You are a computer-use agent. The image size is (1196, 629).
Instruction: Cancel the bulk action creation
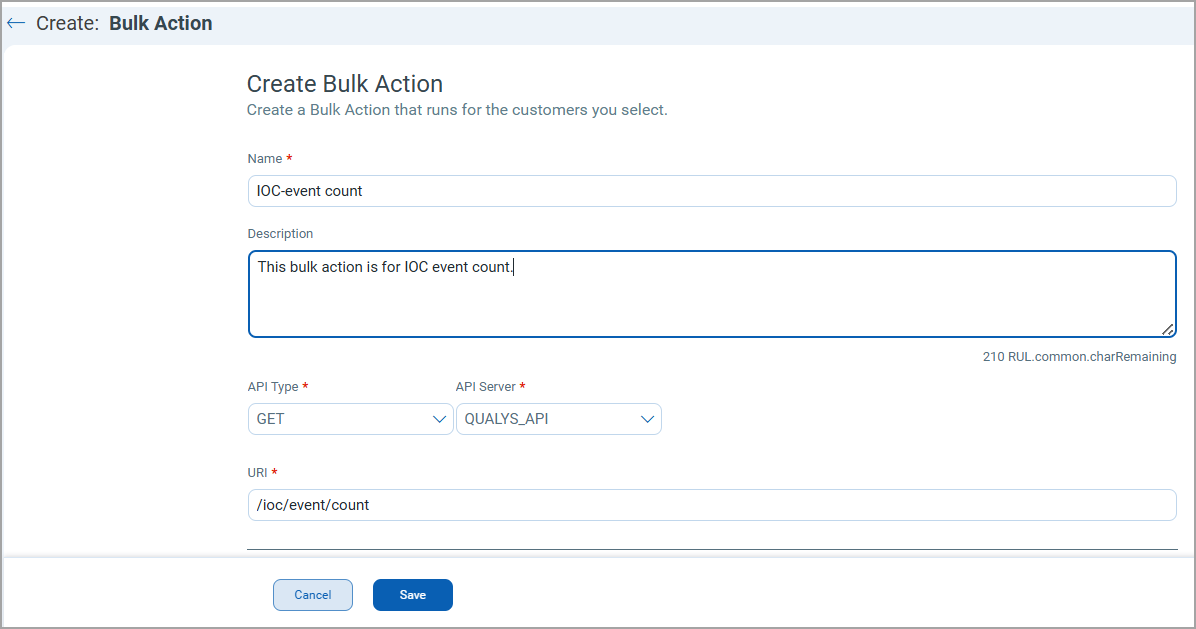tap(313, 595)
